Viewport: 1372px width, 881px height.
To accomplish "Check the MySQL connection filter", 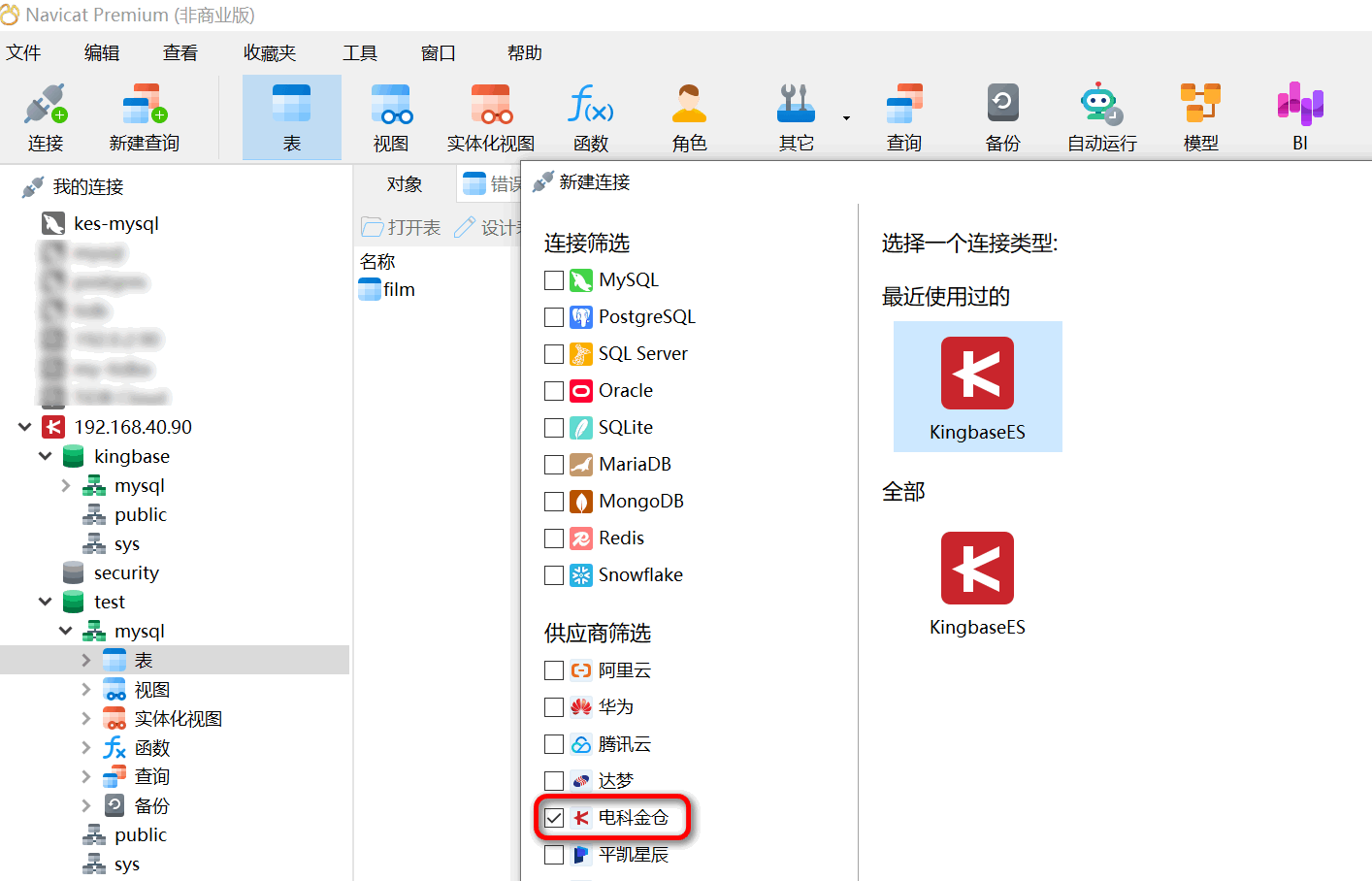I will (554, 280).
